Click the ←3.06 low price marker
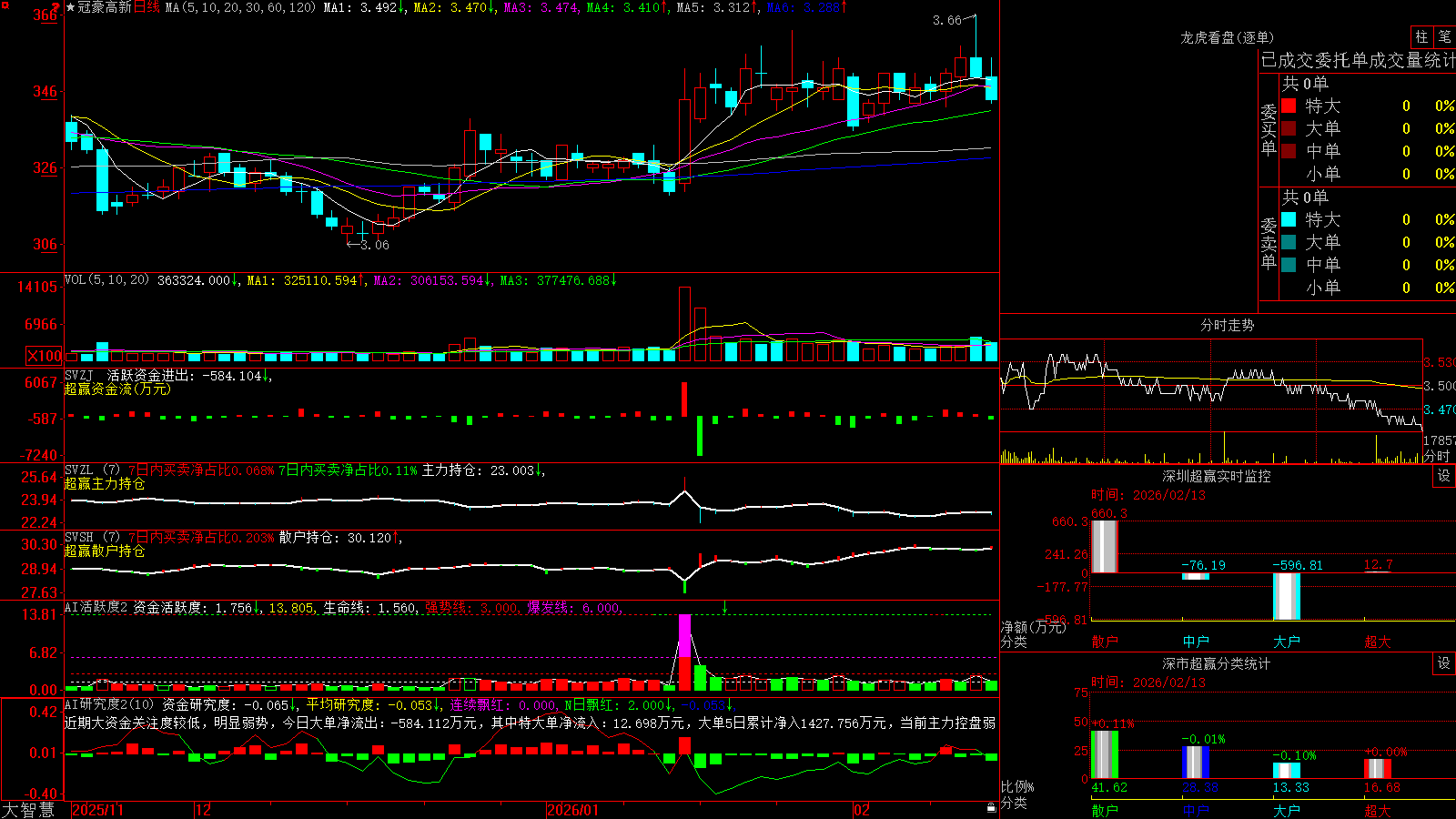The height and width of the screenshot is (819, 1456). [x=368, y=245]
